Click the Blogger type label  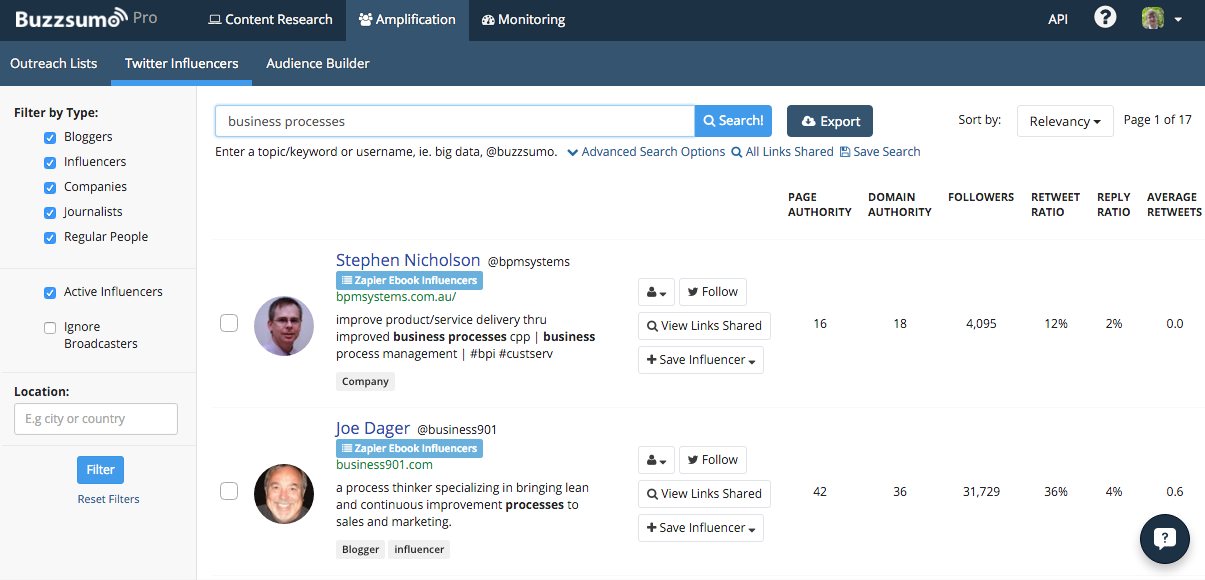click(360, 549)
